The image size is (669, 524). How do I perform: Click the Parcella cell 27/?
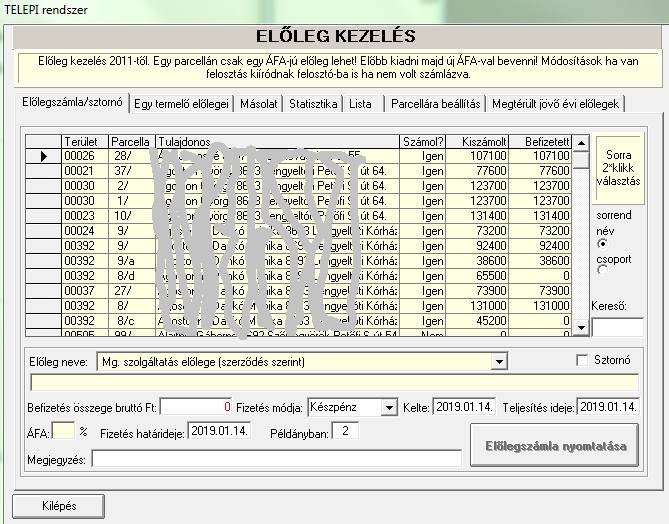[x=131, y=291]
